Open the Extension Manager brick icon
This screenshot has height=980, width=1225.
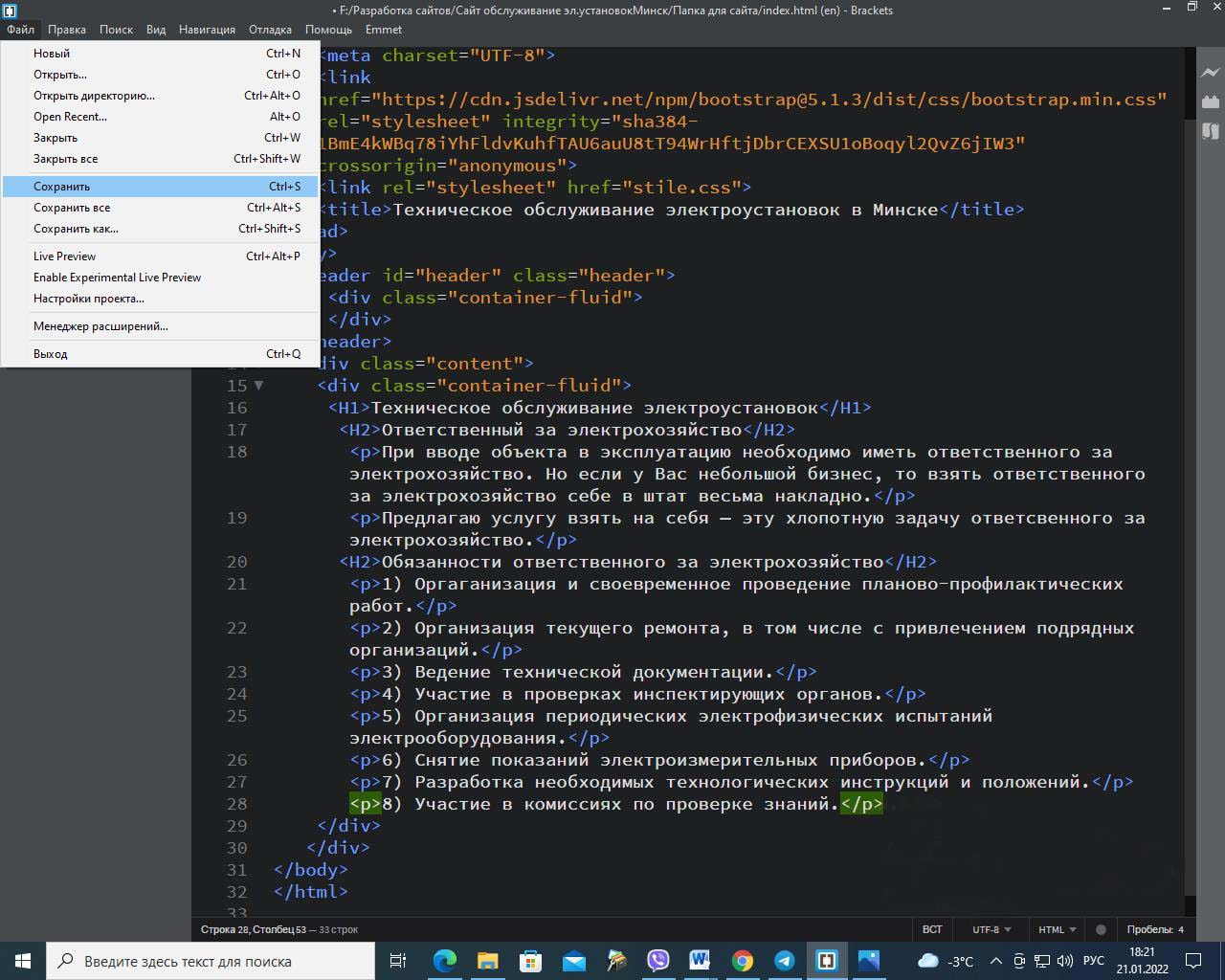point(1210,101)
